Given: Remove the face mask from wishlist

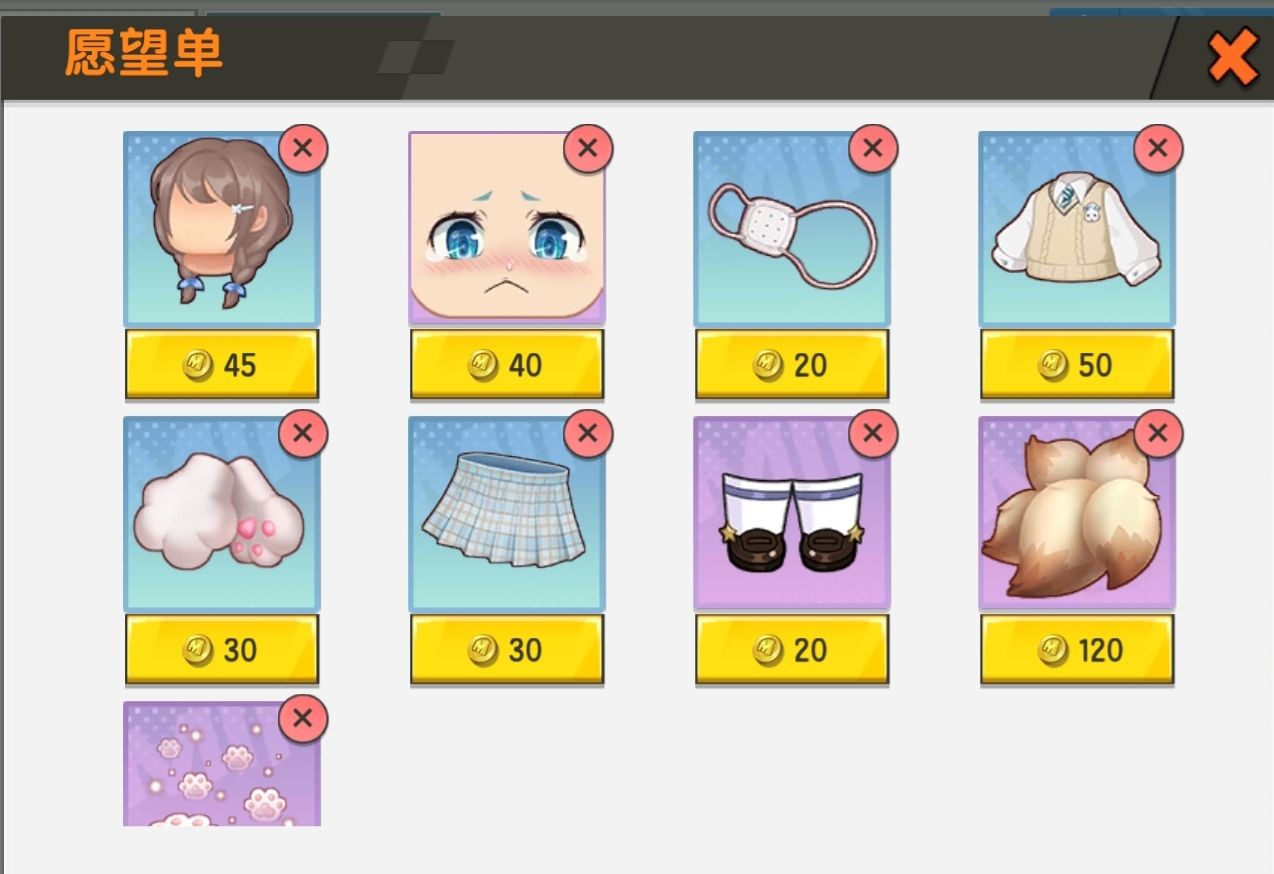Looking at the screenshot, I should [x=873, y=149].
